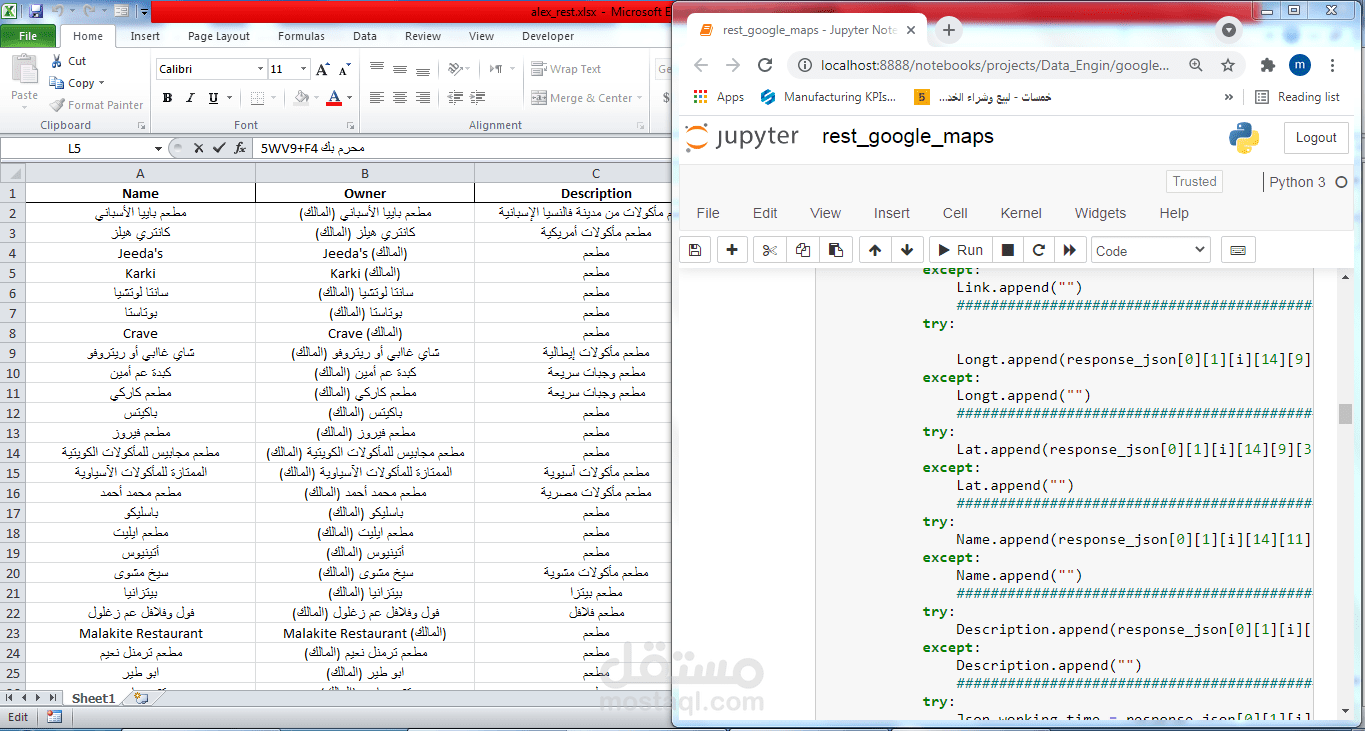Click Chrome address bar localhost URL
The height and width of the screenshot is (731, 1365).
[994, 65]
